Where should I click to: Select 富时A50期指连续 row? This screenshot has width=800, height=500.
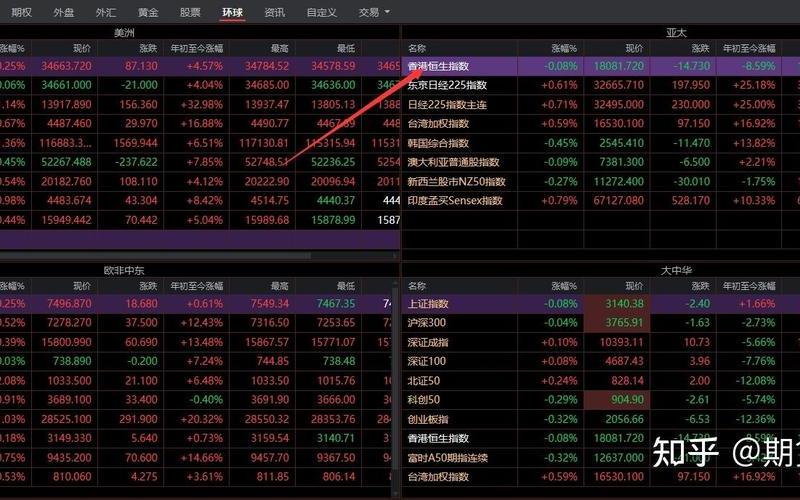(x=601, y=458)
